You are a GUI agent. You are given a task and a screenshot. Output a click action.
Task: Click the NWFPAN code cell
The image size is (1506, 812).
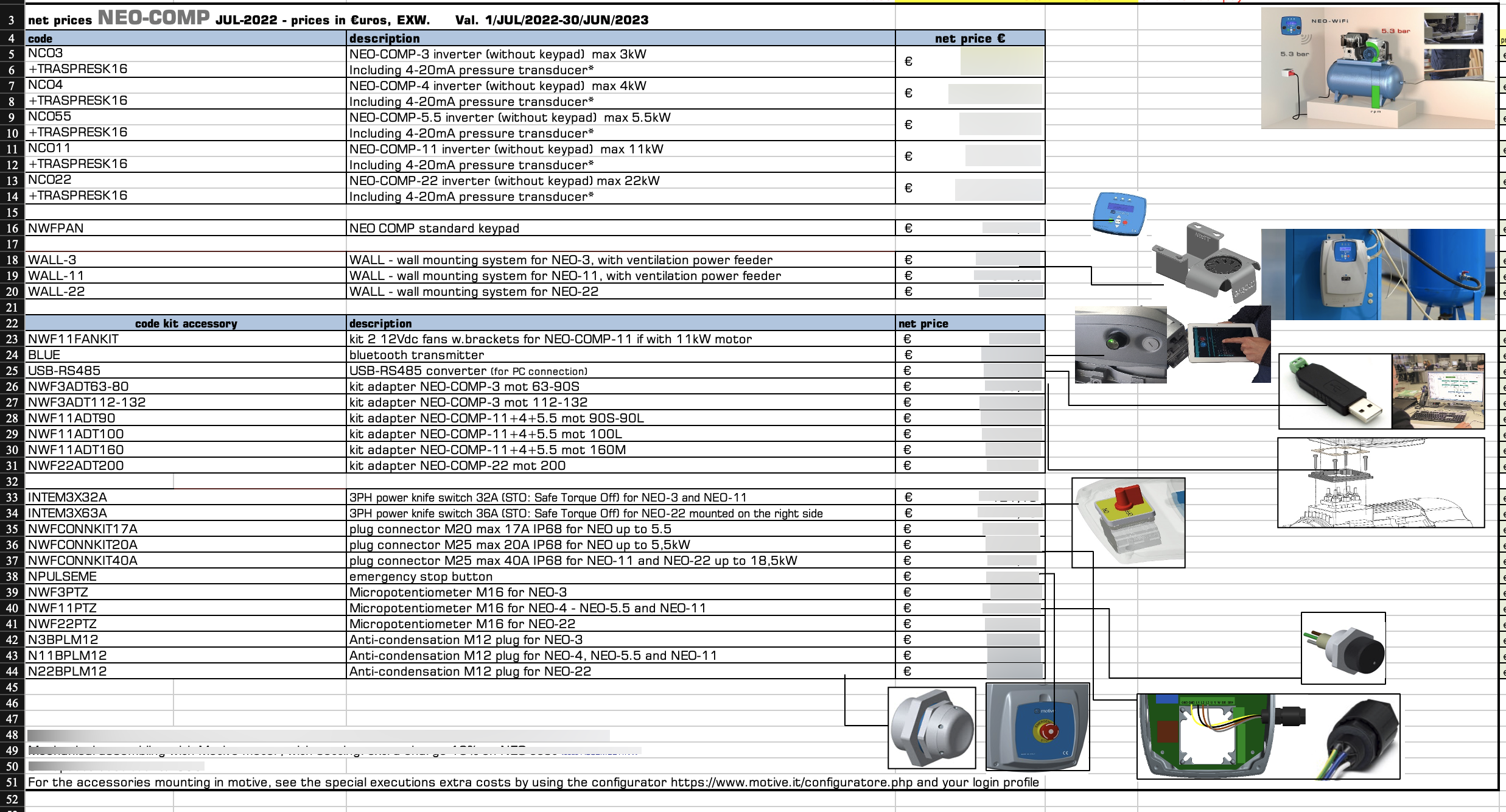(186, 228)
